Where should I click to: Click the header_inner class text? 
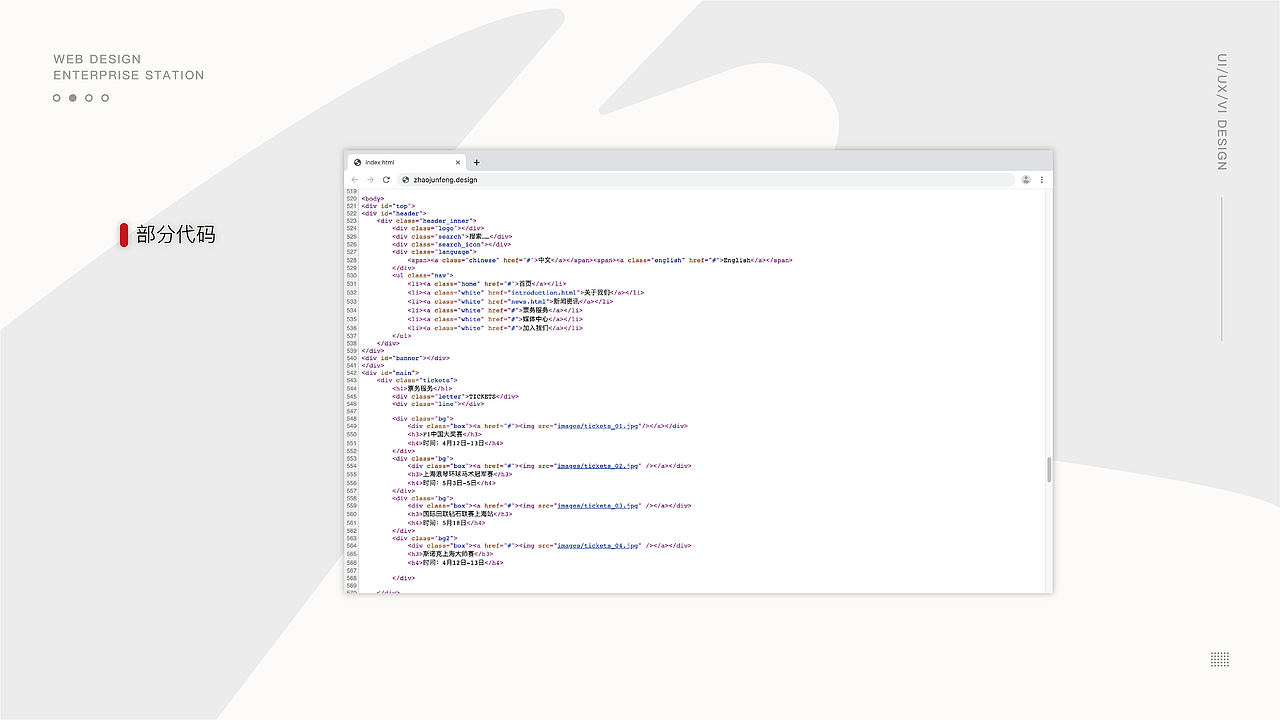(x=447, y=221)
